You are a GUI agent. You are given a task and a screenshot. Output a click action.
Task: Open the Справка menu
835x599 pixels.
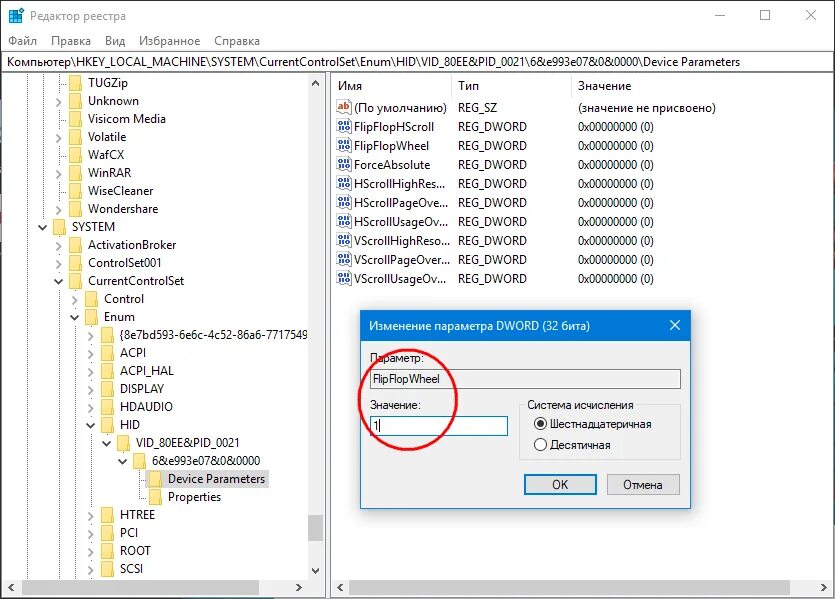[237, 41]
